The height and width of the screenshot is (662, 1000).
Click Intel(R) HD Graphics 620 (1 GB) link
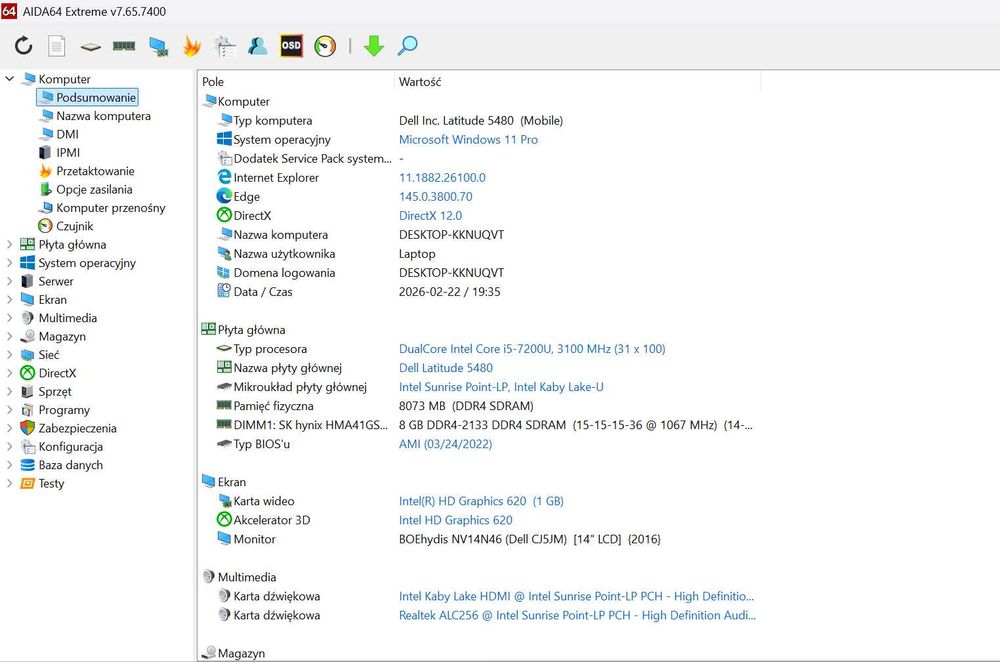coord(481,501)
